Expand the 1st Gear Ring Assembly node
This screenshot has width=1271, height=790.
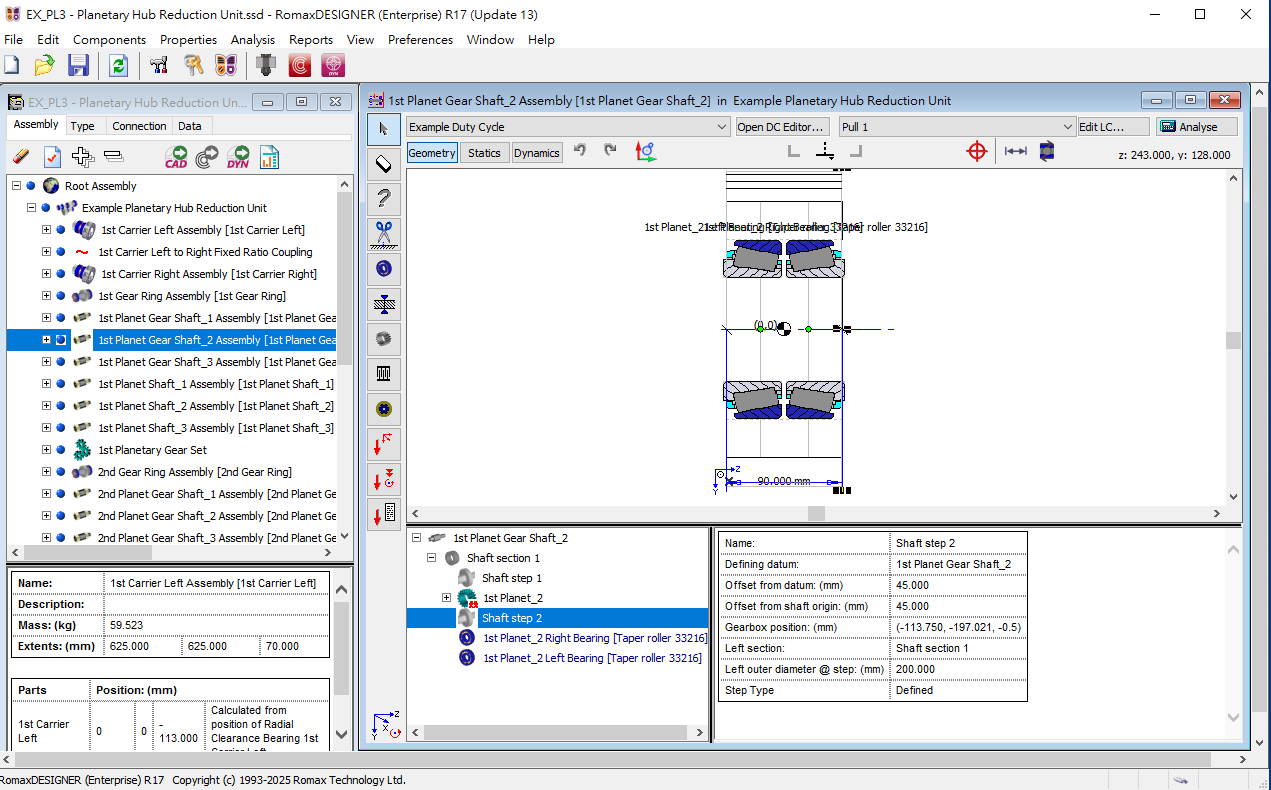(46, 296)
